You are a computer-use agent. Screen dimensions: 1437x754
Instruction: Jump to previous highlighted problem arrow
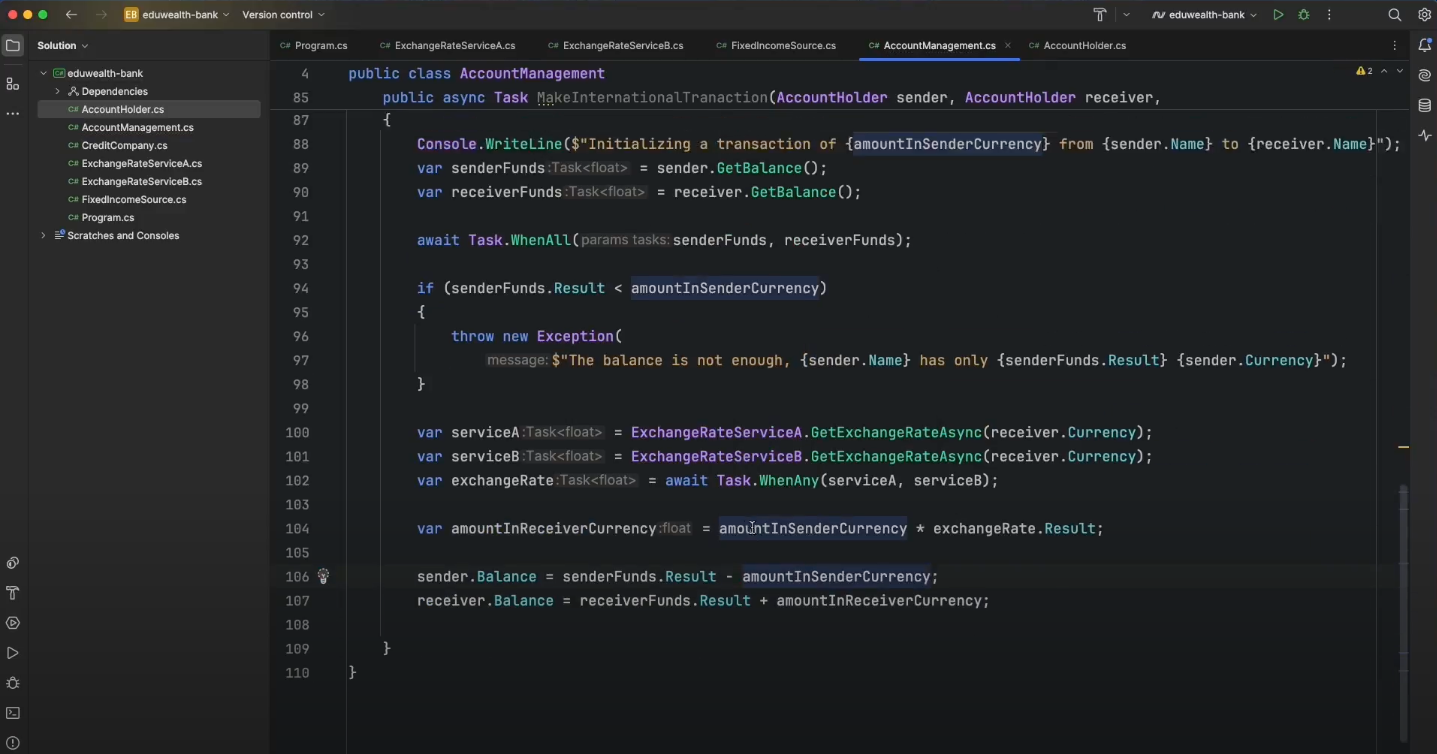[1384, 72]
